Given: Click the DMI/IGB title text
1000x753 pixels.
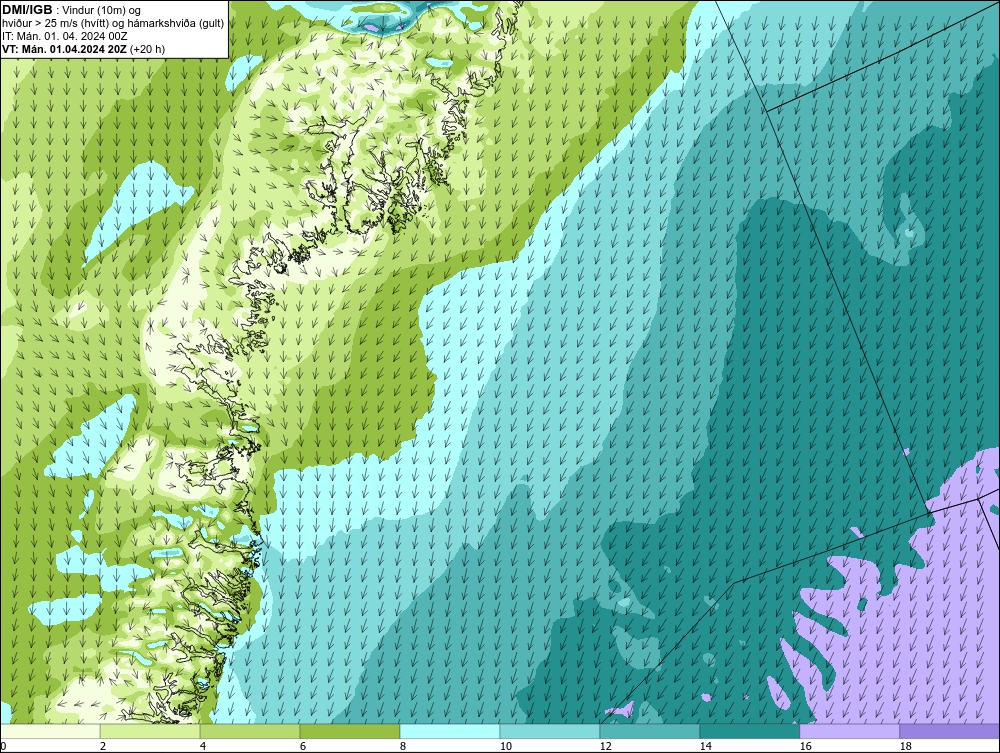Looking at the screenshot, I should coord(27,10).
